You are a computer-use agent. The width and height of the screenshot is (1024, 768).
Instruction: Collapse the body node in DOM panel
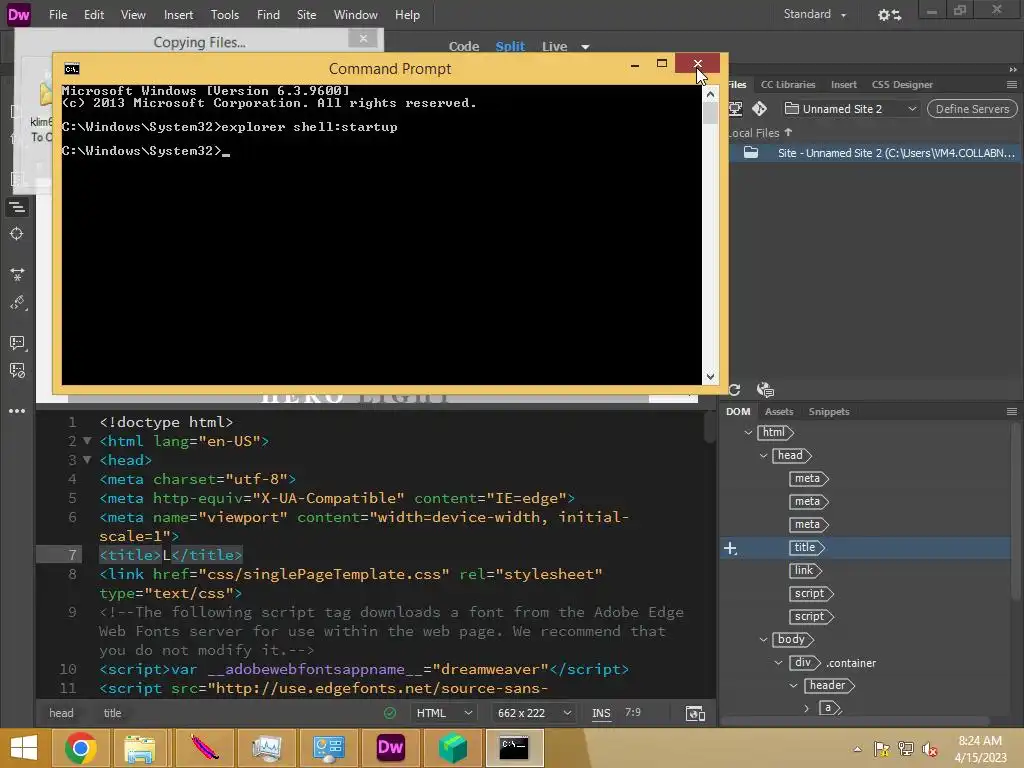[763, 639]
